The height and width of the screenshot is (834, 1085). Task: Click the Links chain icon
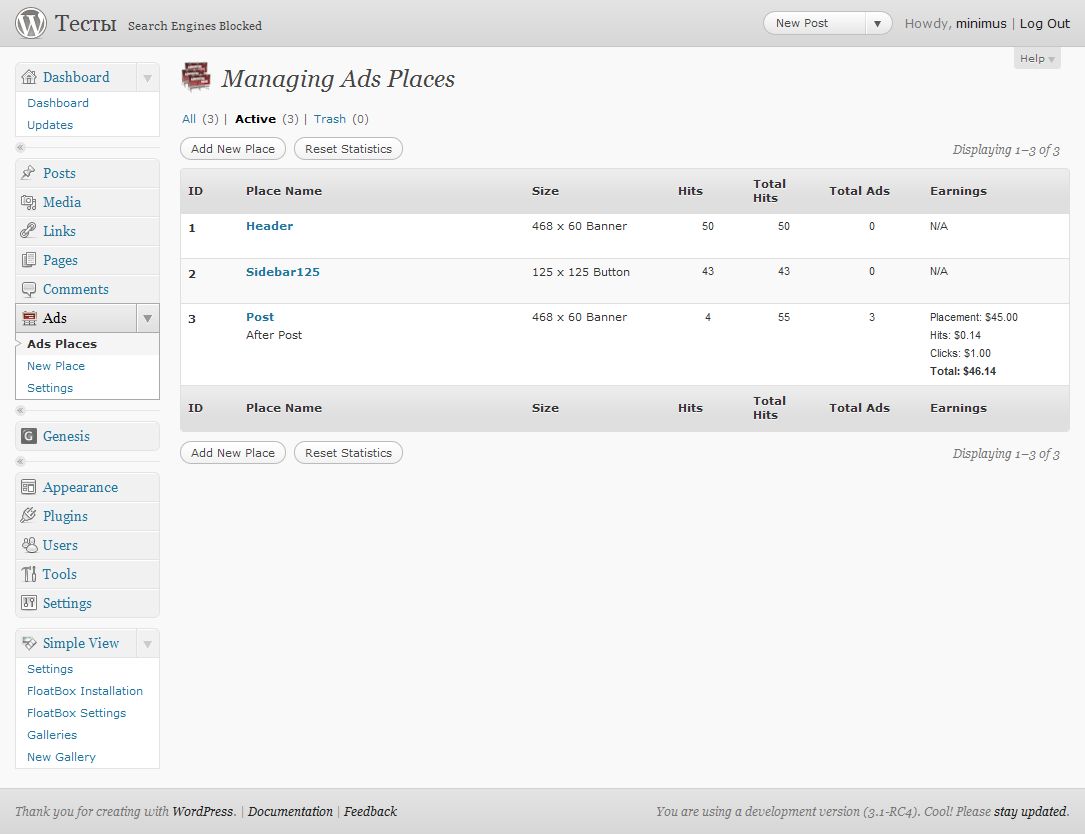click(x=29, y=231)
